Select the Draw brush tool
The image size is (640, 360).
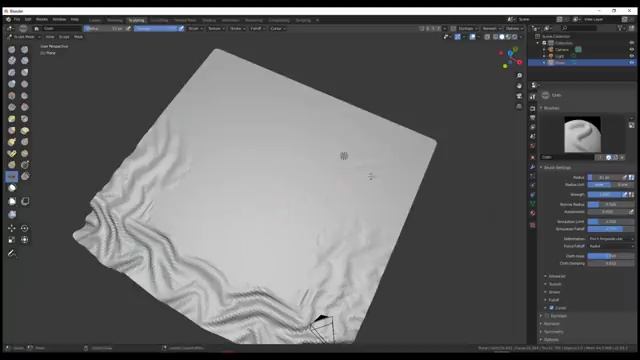click(12, 49)
